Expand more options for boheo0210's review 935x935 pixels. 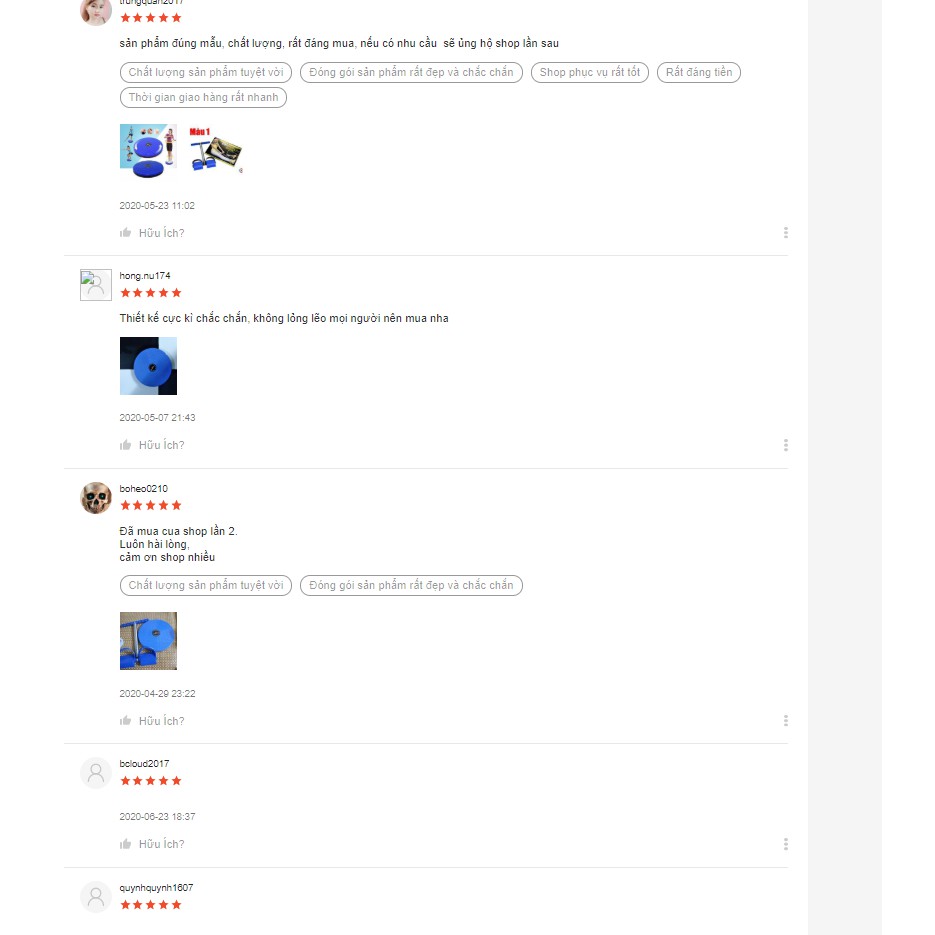tap(786, 720)
